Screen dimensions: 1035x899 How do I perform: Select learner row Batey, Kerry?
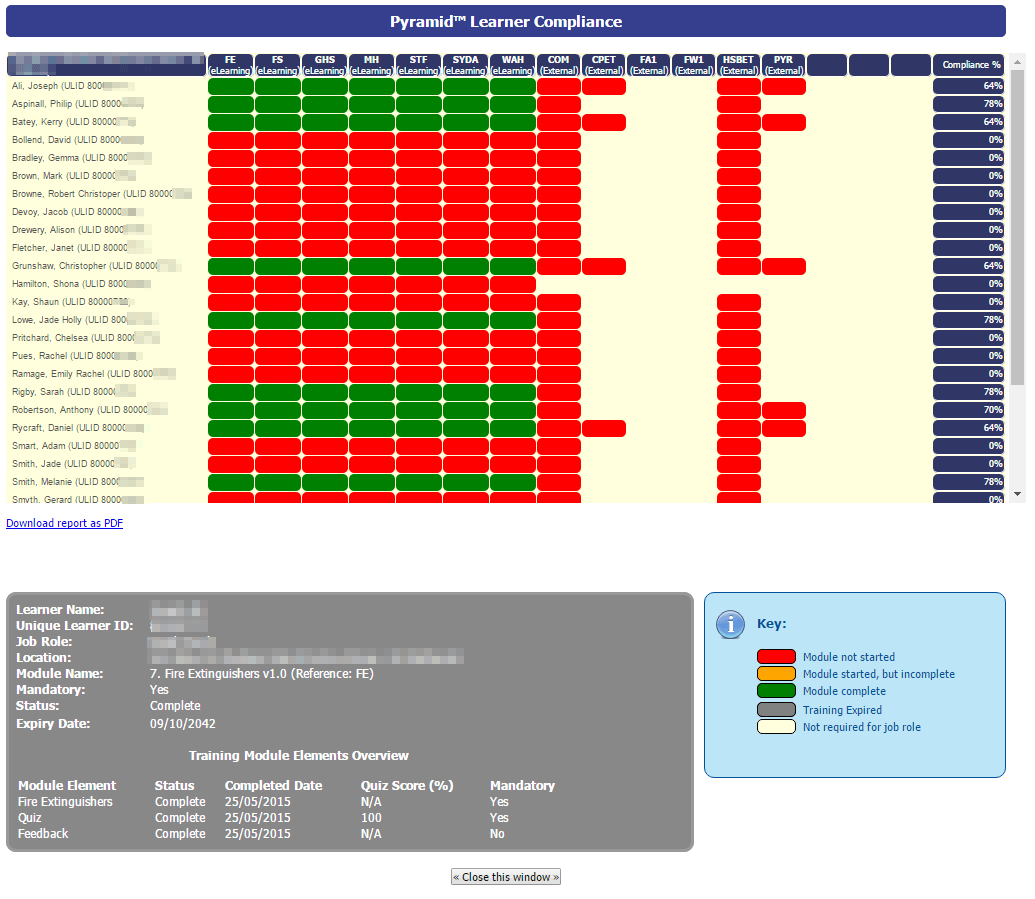74,121
